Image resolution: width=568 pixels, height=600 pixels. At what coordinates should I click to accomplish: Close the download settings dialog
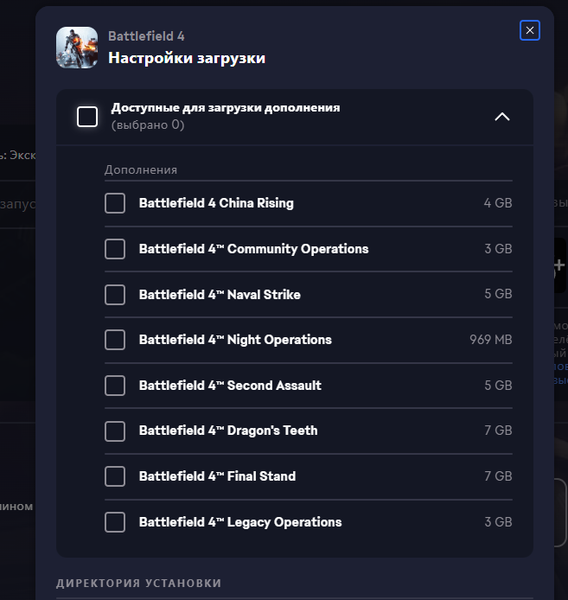pyautogui.click(x=529, y=30)
